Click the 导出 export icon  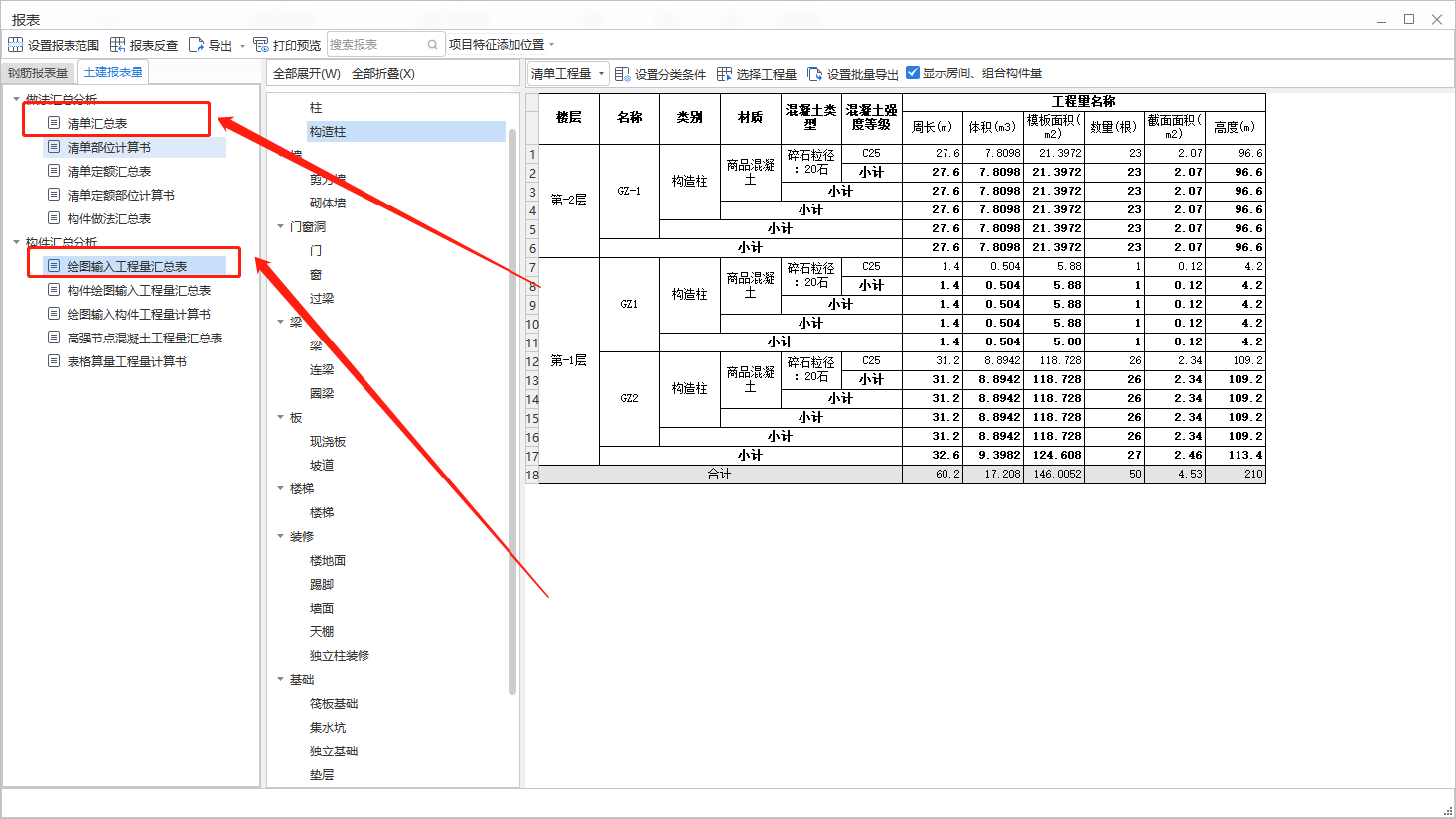click(x=196, y=45)
